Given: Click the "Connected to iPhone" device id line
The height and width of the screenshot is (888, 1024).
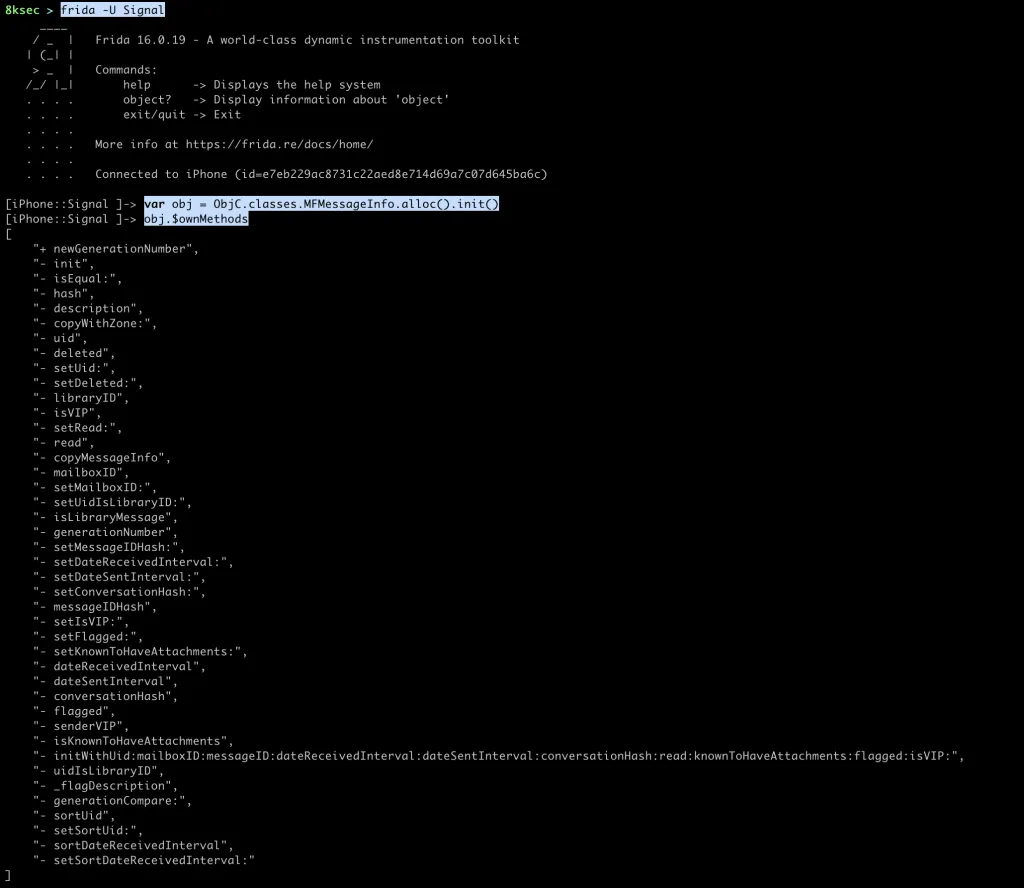Looking at the screenshot, I should 320,174.
